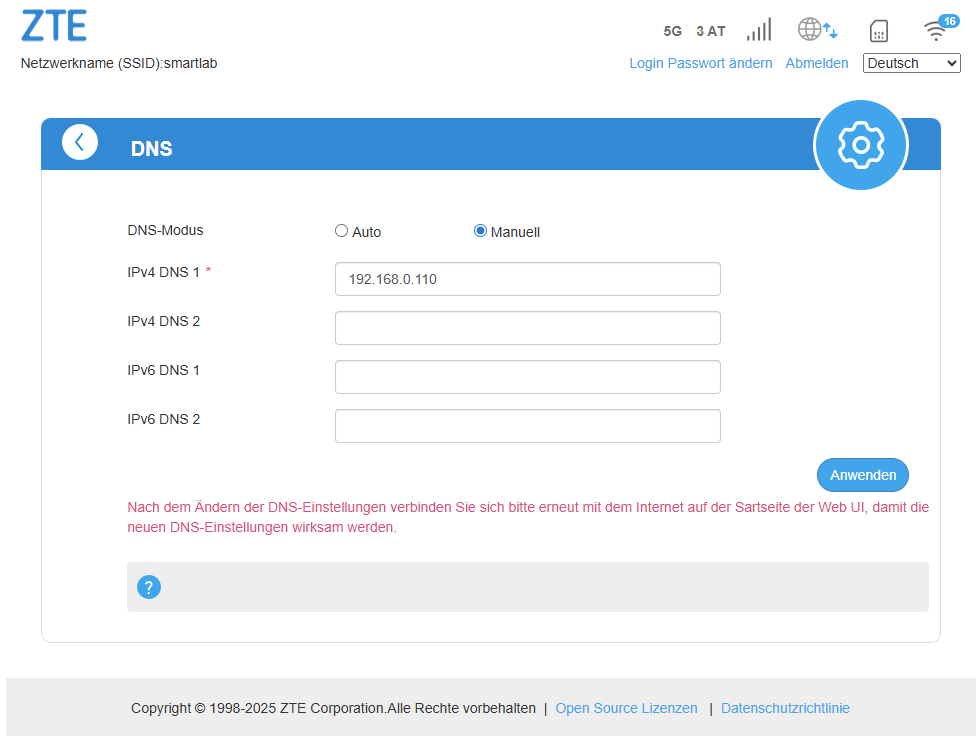The width and height of the screenshot is (978, 736).
Task: Click the ZTE logo
Action: (54, 26)
